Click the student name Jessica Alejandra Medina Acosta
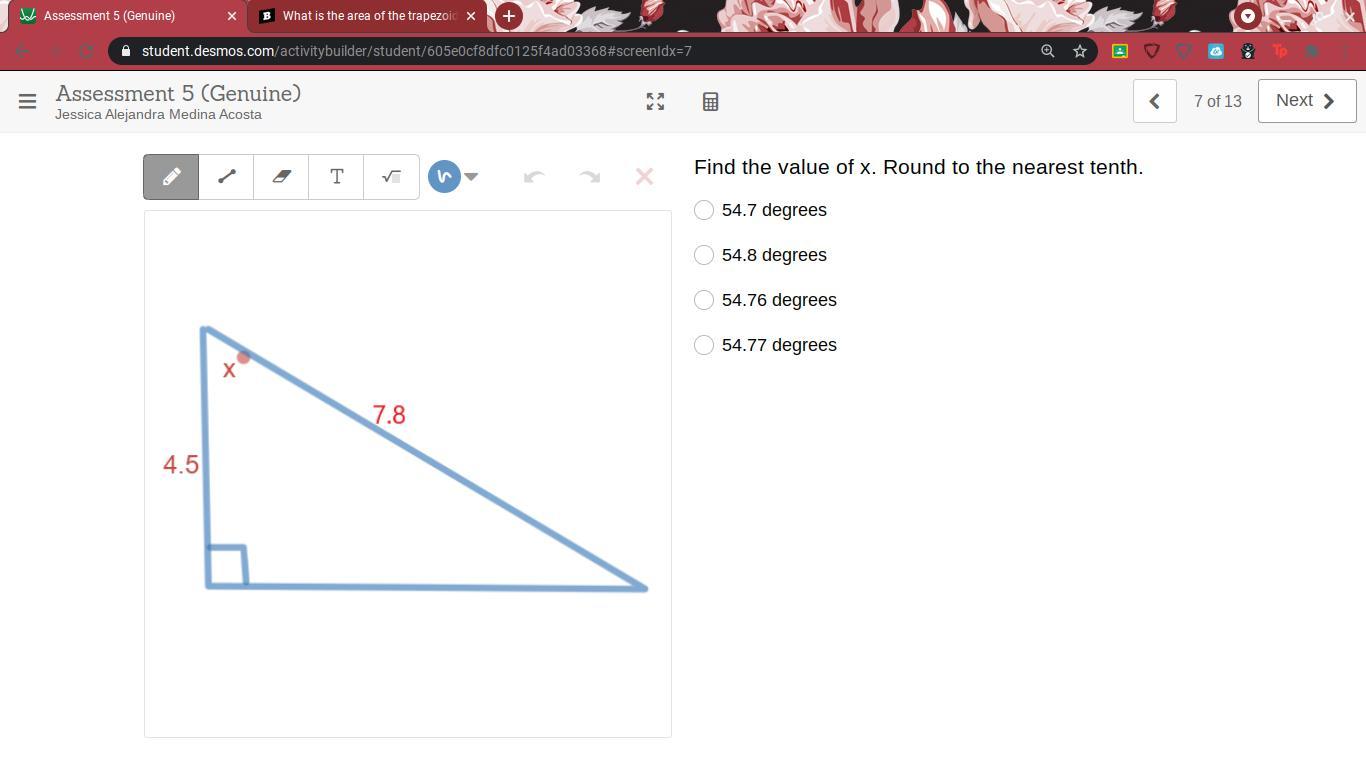The height and width of the screenshot is (768, 1366). click(158, 115)
